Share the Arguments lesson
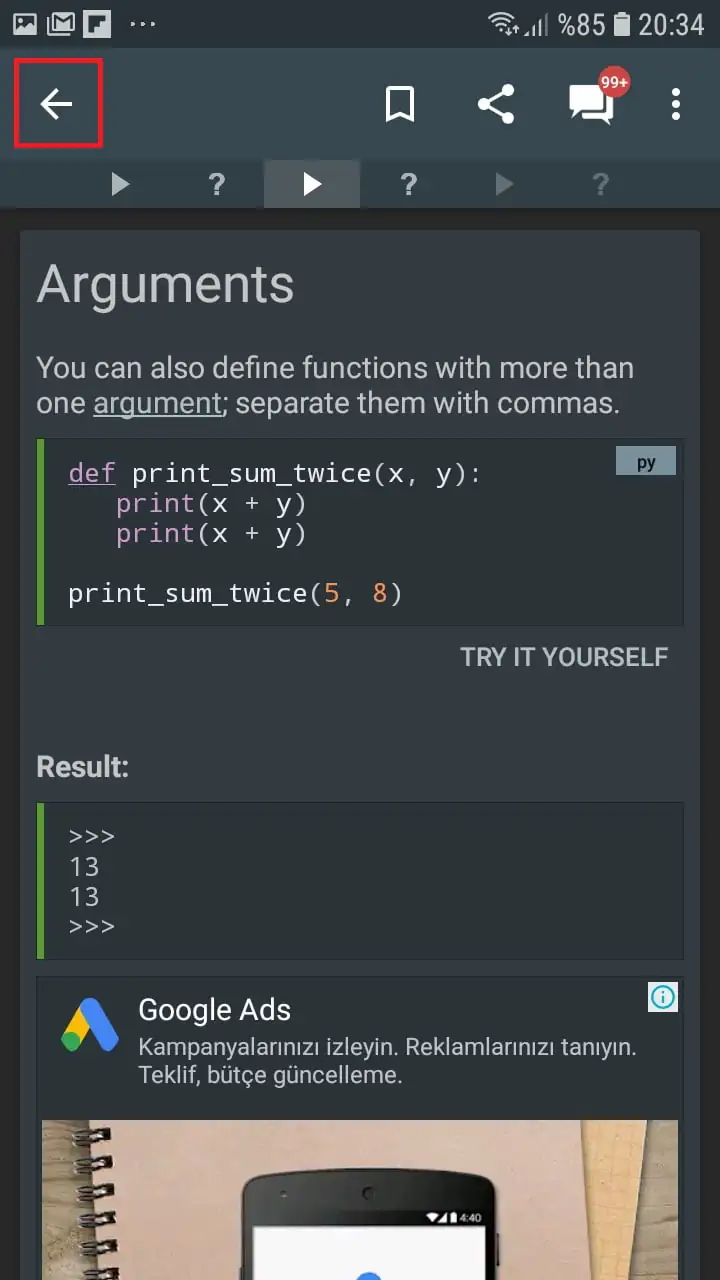Viewport: 720px width, 1280px height. point(496,104)
